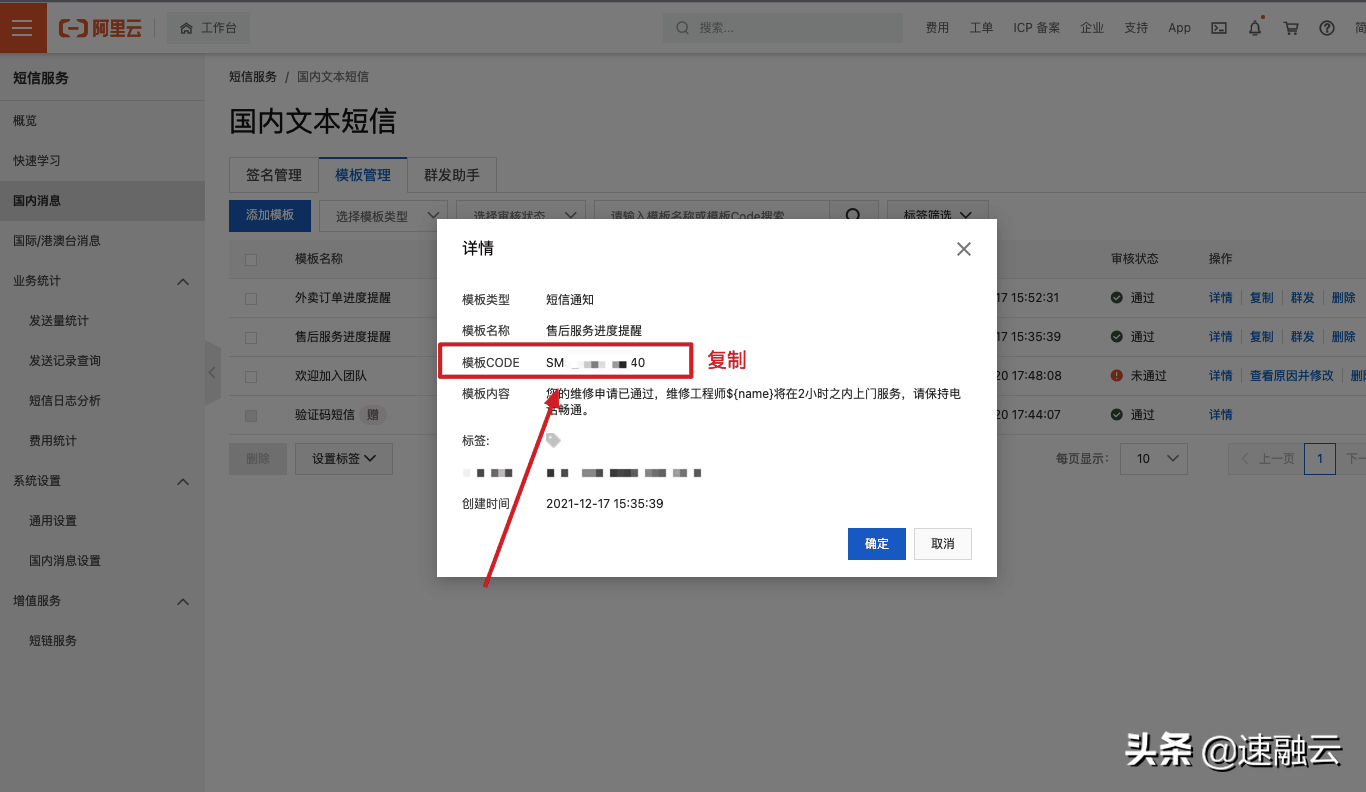This screenshot has height=792, width=1366.
Task: Dismiss the dialog with 取消
Action: (943, 544)
